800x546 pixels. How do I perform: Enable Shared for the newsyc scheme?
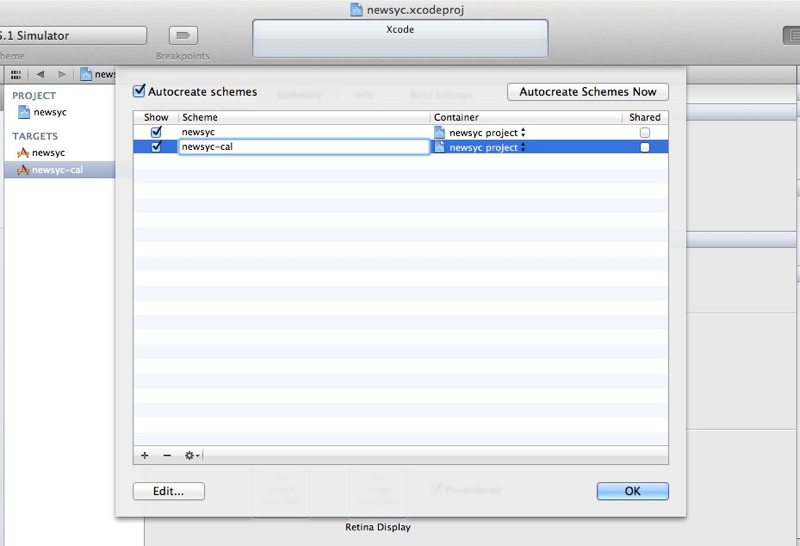(x=645, y=132)
